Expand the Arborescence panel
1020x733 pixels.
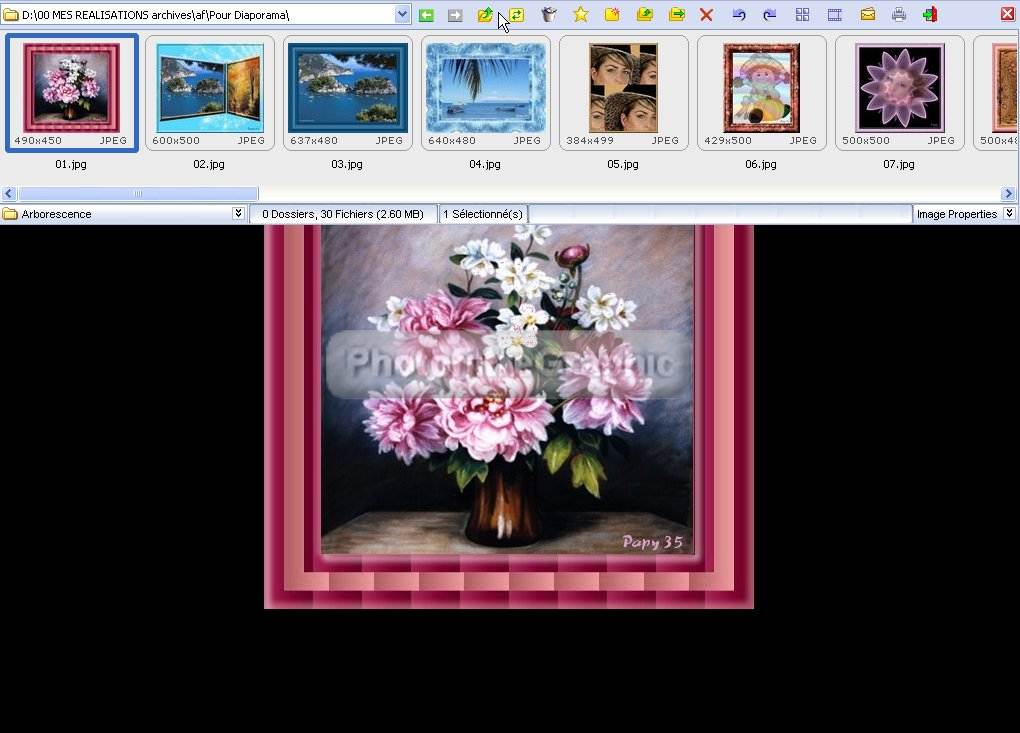pos(238,214)
